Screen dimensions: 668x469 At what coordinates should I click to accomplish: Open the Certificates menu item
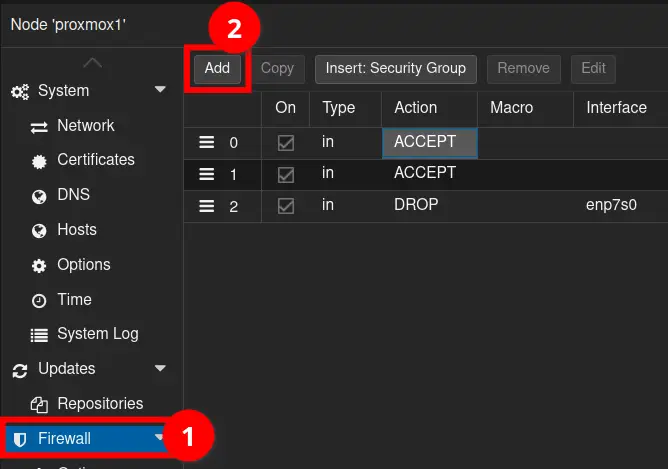tap(92, 160)
